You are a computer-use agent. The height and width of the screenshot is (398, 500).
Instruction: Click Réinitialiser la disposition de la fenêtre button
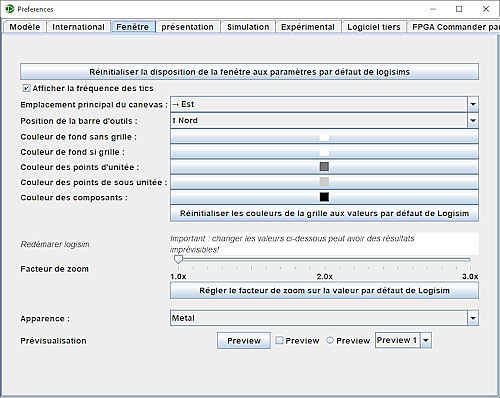click(x=249, y=72)
